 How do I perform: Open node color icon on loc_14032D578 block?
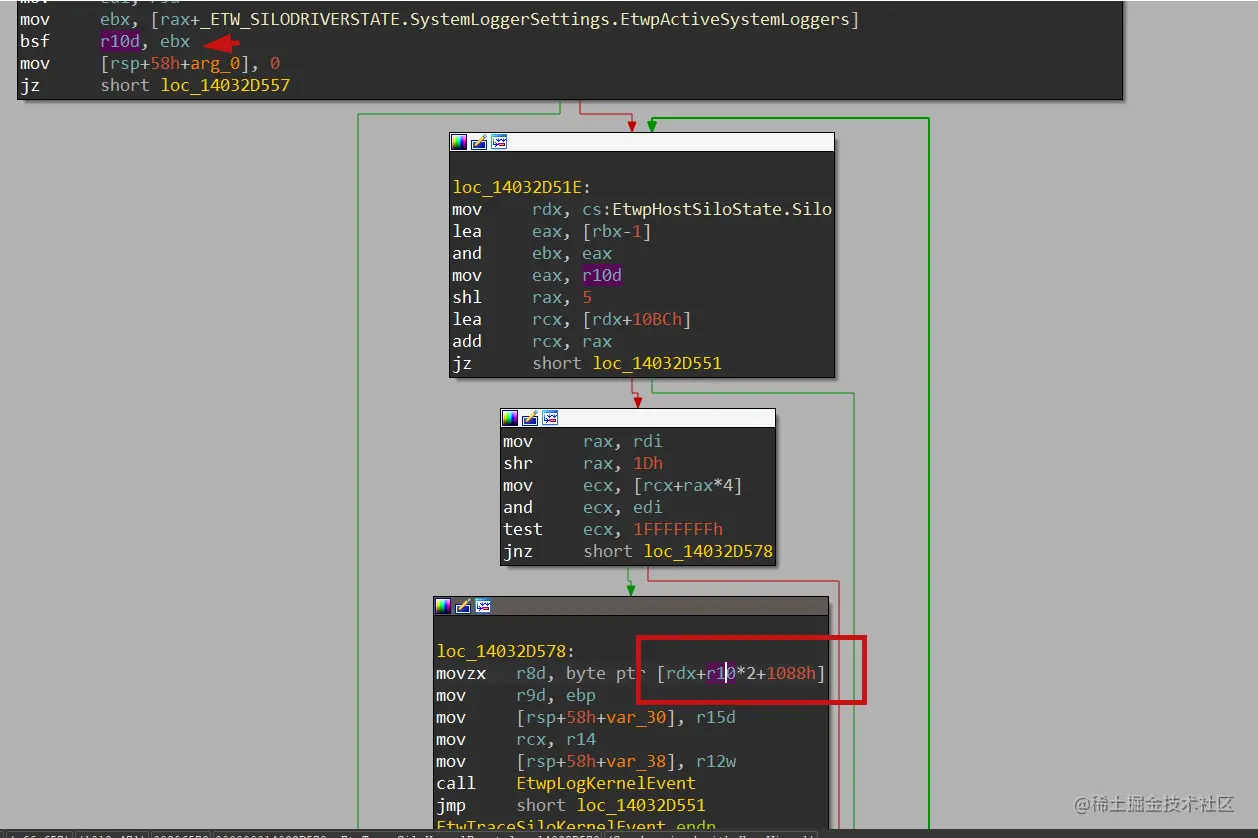tap(443, 606)
